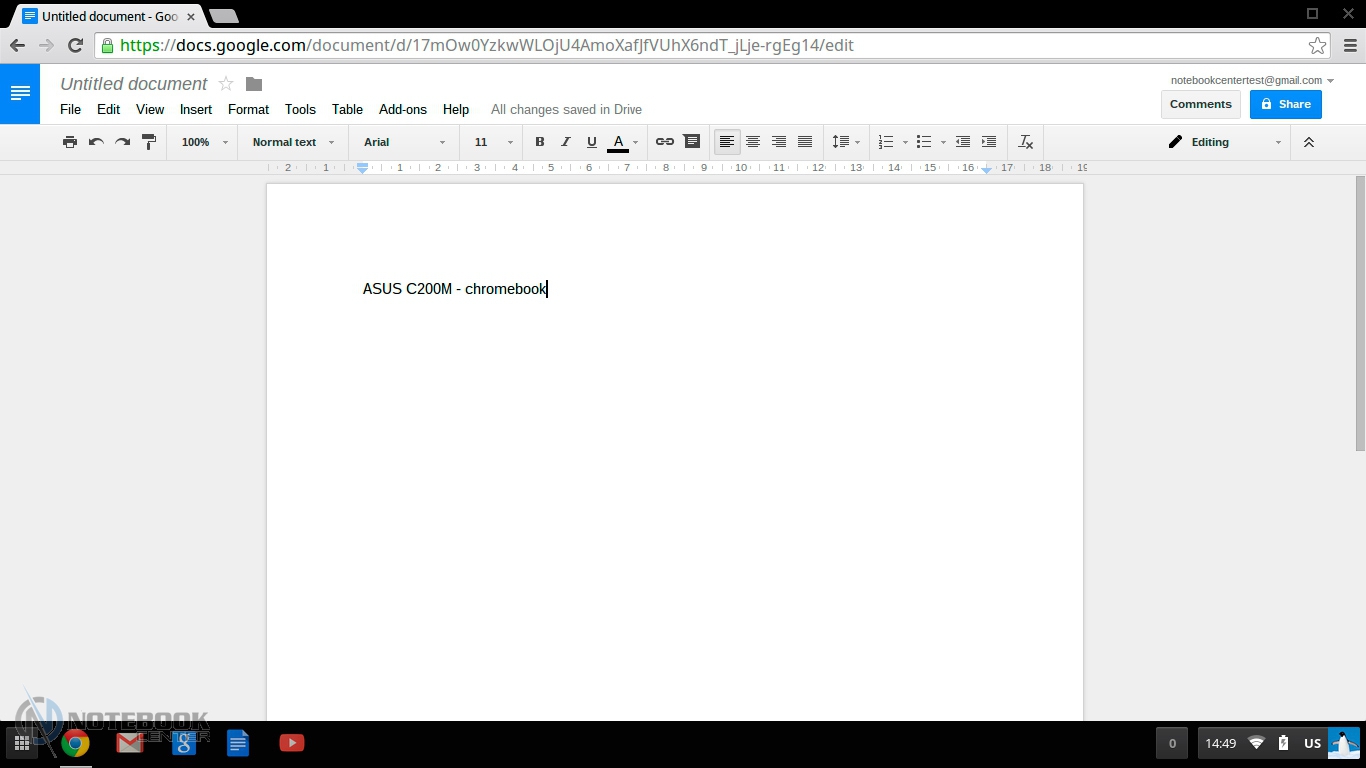Click the undo arrow icon
Viewport: 1366px width, 768px height.
pos(96,142)
